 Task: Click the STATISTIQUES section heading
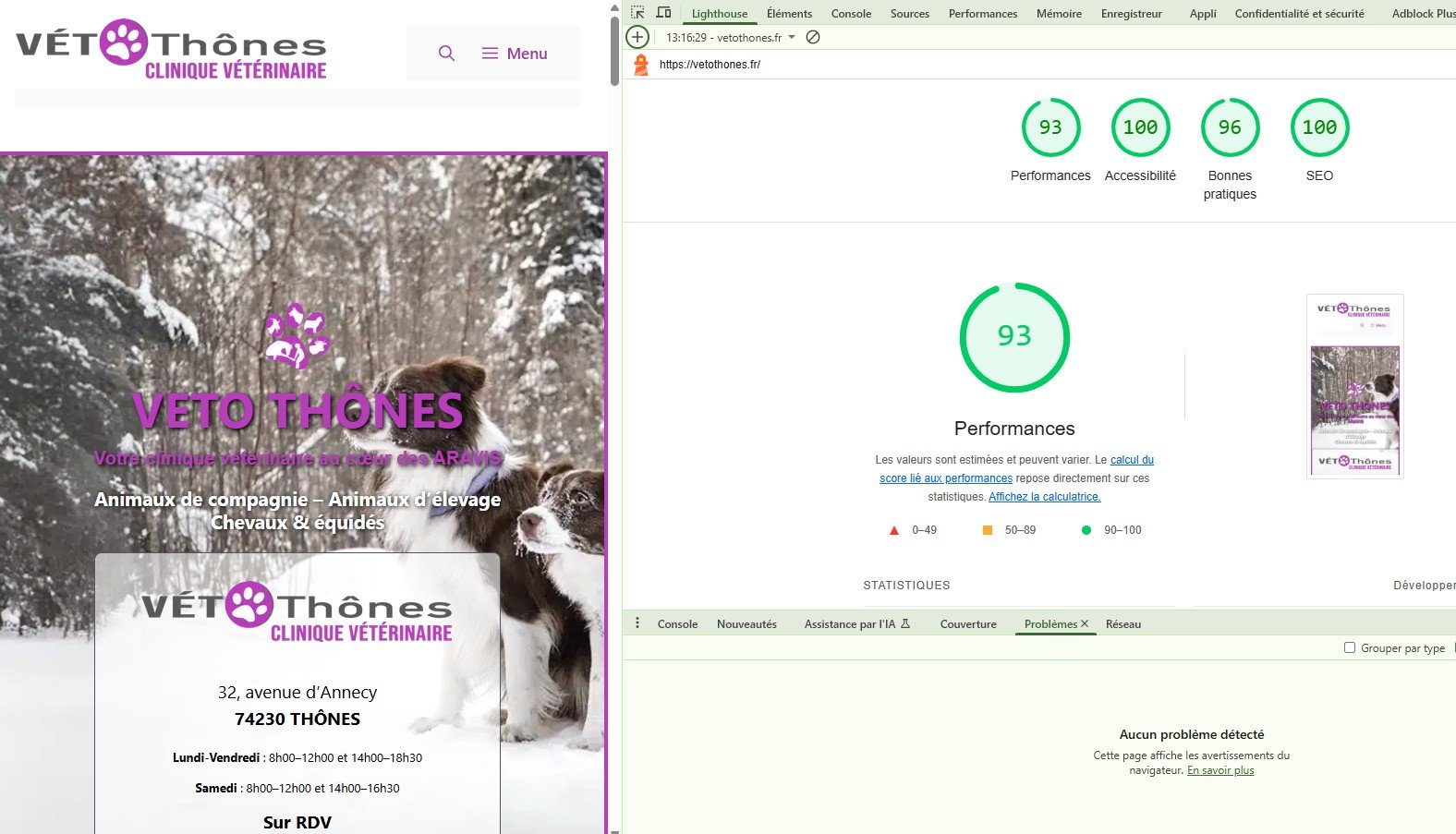coord(906,586)
